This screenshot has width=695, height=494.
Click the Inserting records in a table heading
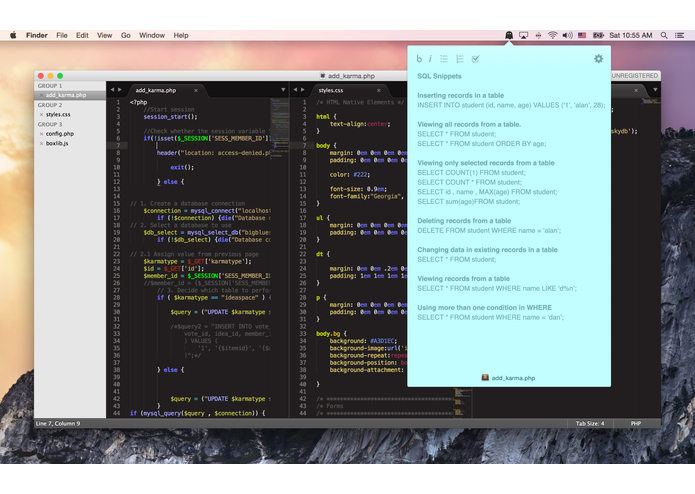pyautogui.click(x=461, y=95)
